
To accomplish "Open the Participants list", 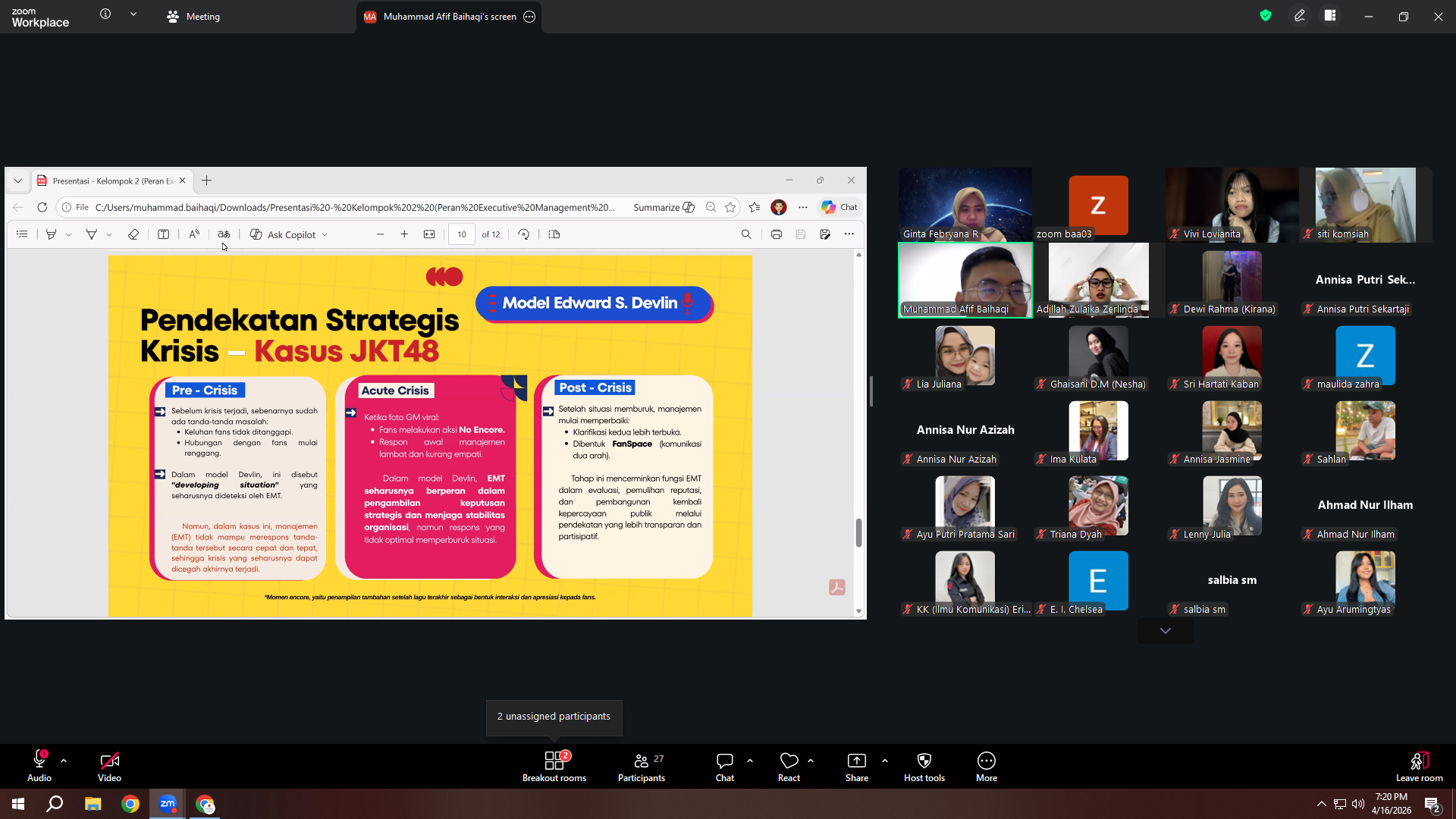I will click(x=642, y=767).
